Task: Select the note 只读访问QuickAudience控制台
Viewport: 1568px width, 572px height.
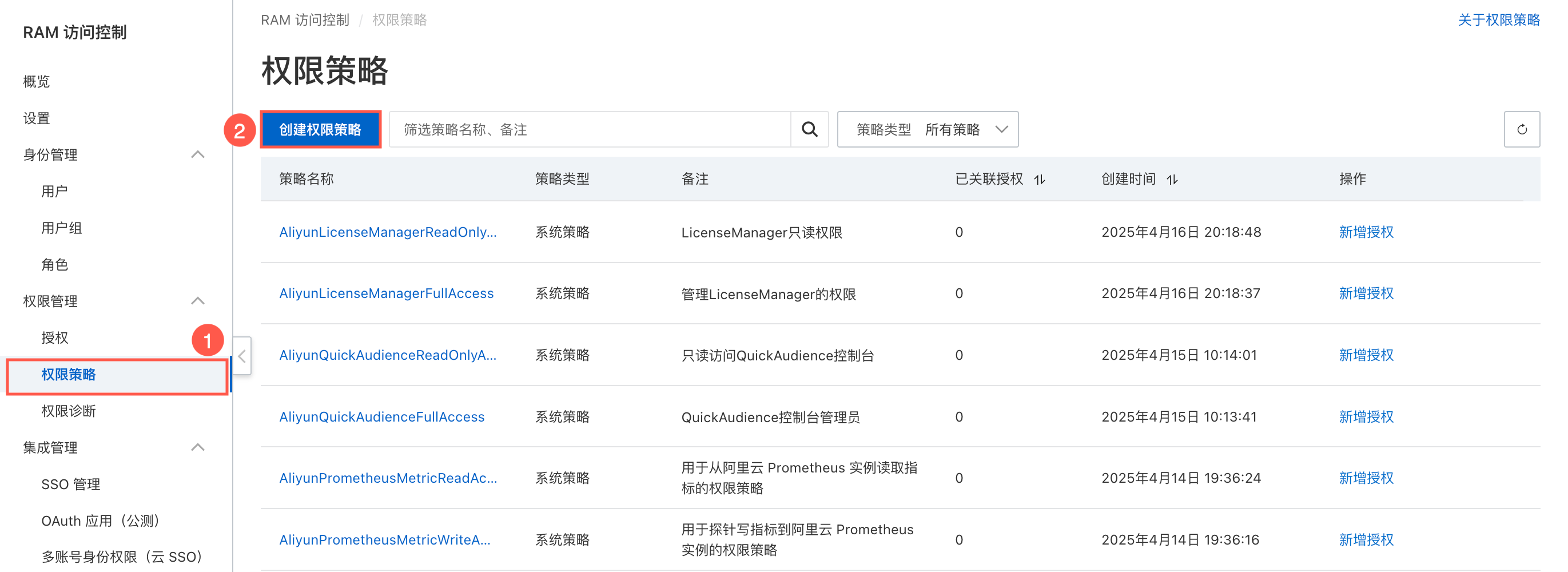Action: click(x=777, y=356)
